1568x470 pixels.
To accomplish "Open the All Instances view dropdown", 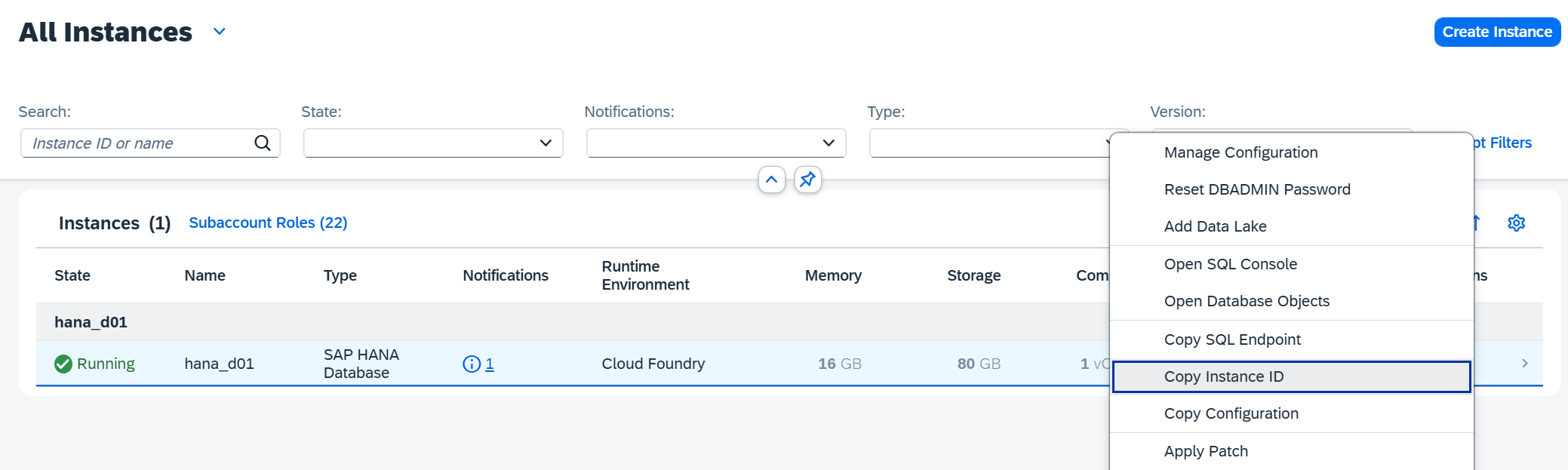I will (220, 32).
